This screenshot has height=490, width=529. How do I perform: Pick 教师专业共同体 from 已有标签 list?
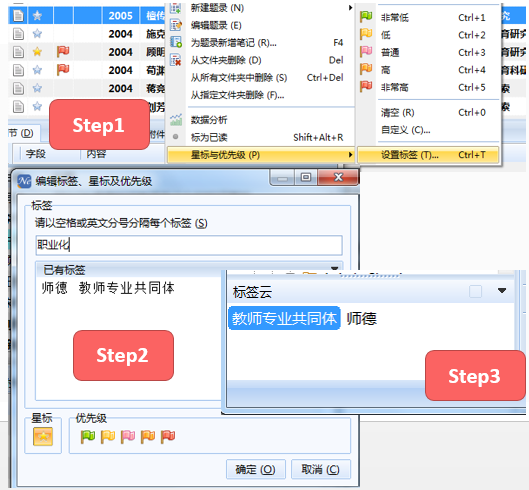point(127,288)
